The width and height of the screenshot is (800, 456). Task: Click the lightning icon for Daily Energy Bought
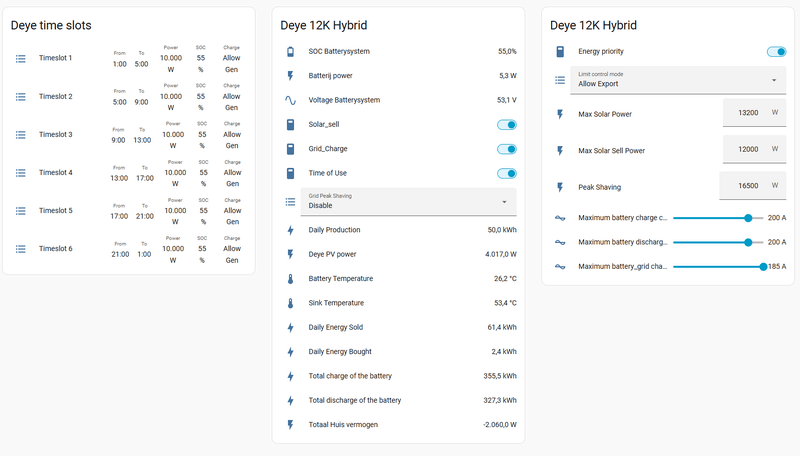290,352
